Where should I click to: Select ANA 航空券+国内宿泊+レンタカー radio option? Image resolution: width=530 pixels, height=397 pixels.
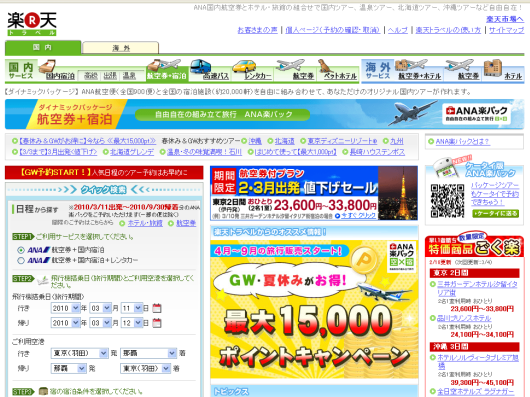click(21, 260)
